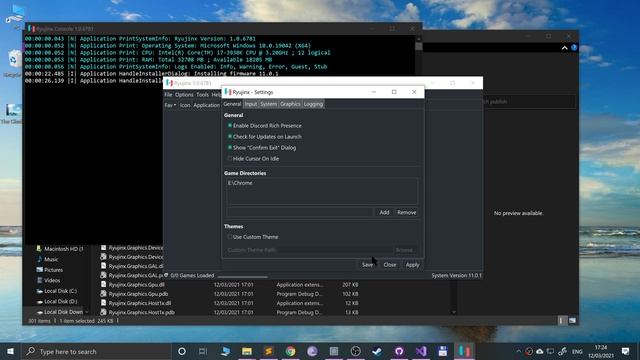Apply the Ryujinx settings
The width and height of the screenshot is (640, 360).
pos(412,265)
